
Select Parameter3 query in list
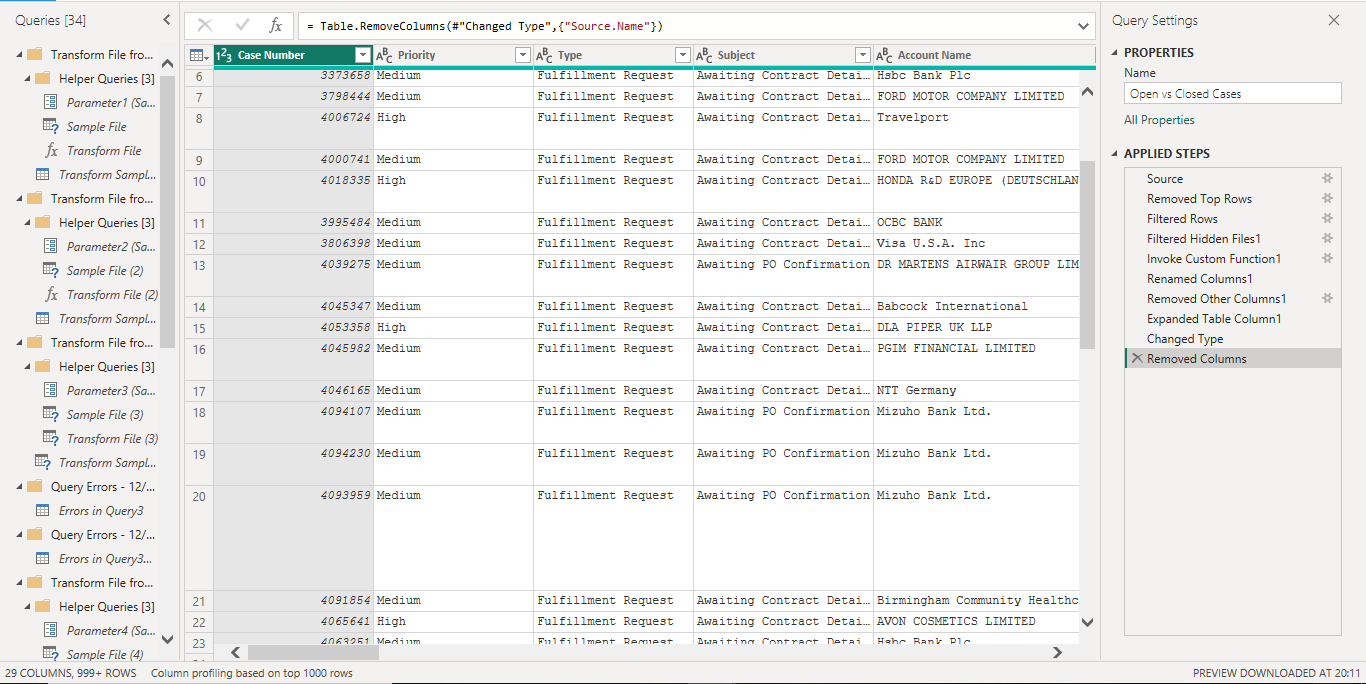click(111, 391)
